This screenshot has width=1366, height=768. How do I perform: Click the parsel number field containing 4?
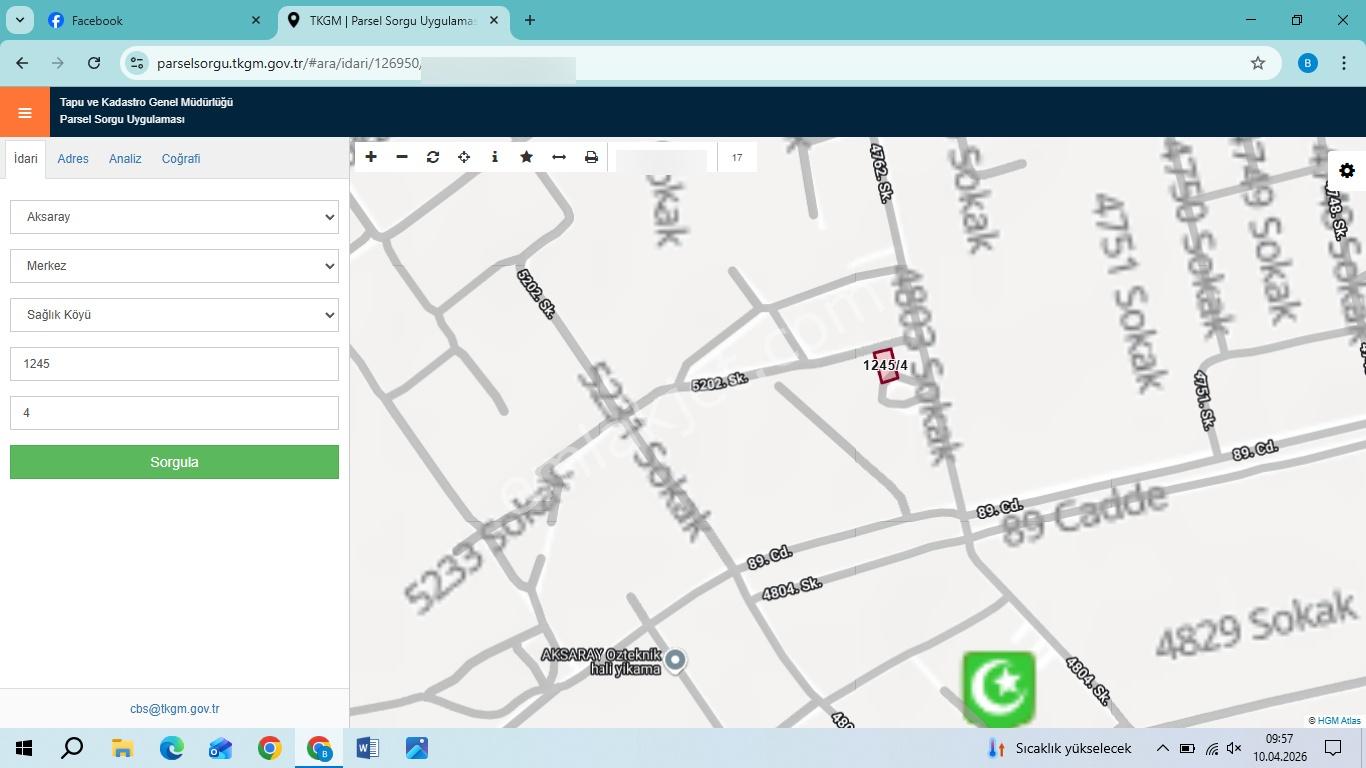(174, 413)
